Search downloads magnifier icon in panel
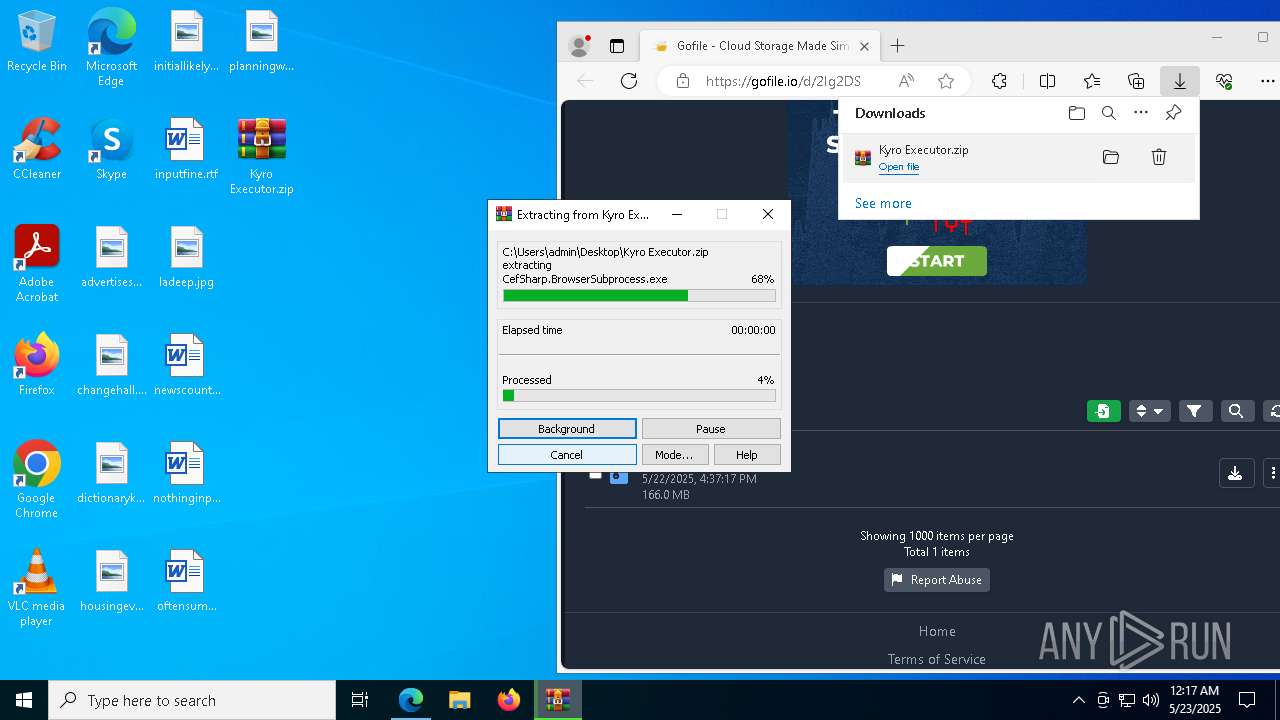The image size is (1280, 720). coord(1109,113)
